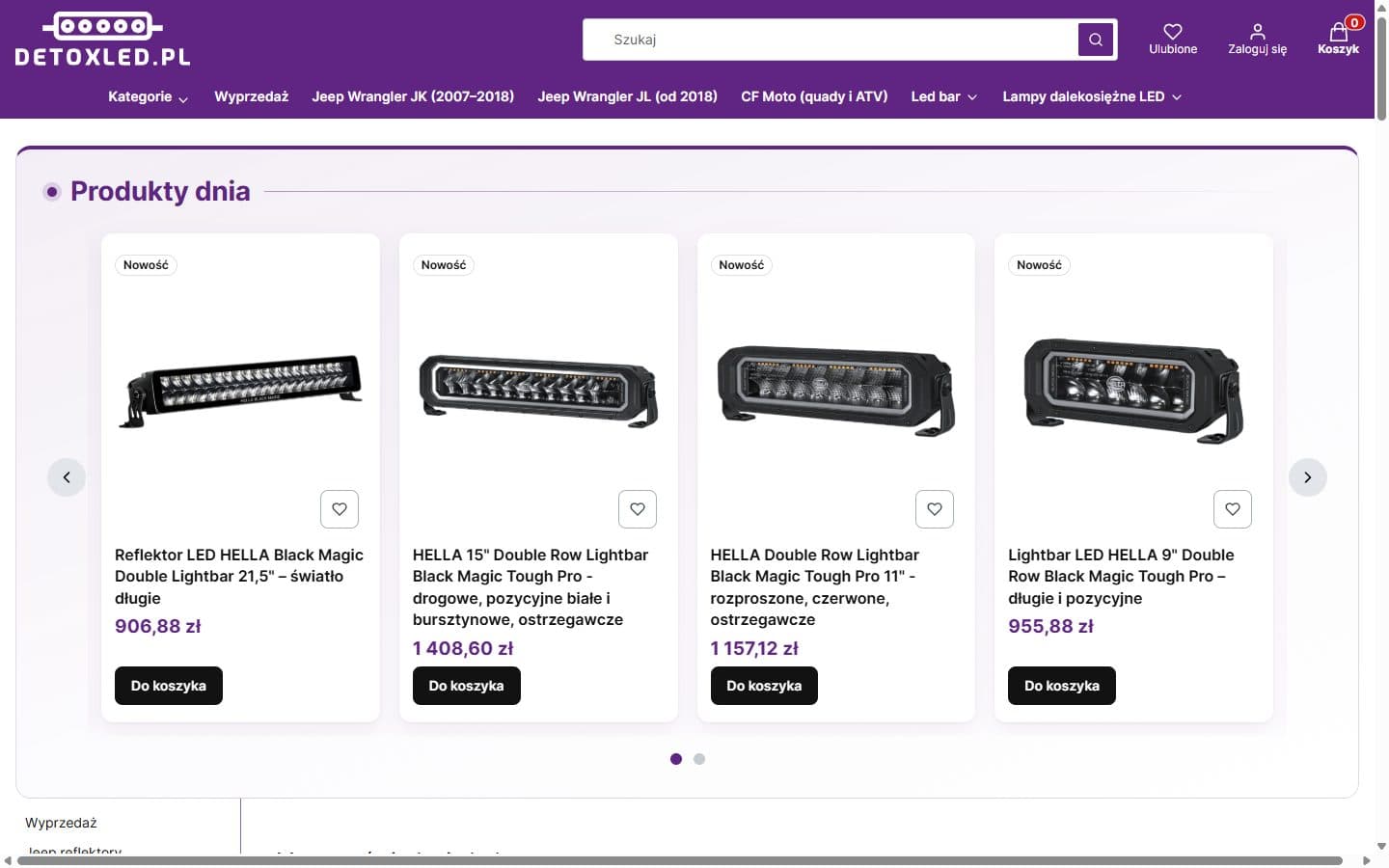This screenshot has width=1389, height=868.
Task: Add the 906,88 zł product Do koszyka
Action: 169,686
